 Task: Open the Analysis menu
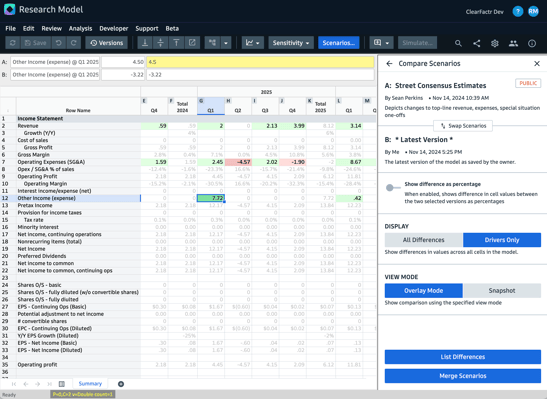tap(80, 29)
